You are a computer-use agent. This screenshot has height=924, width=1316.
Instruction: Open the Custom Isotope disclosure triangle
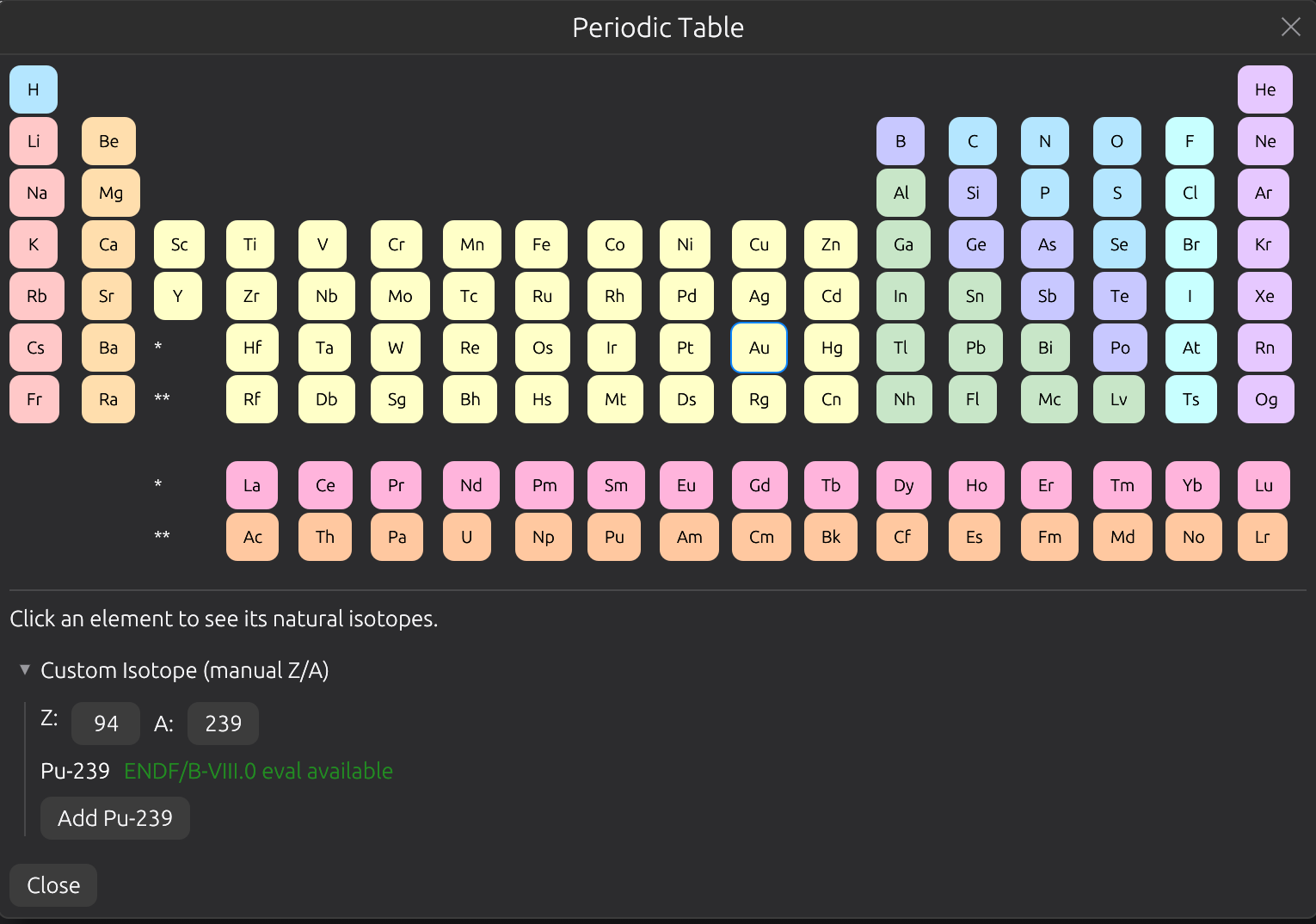[x=25, y=669]
